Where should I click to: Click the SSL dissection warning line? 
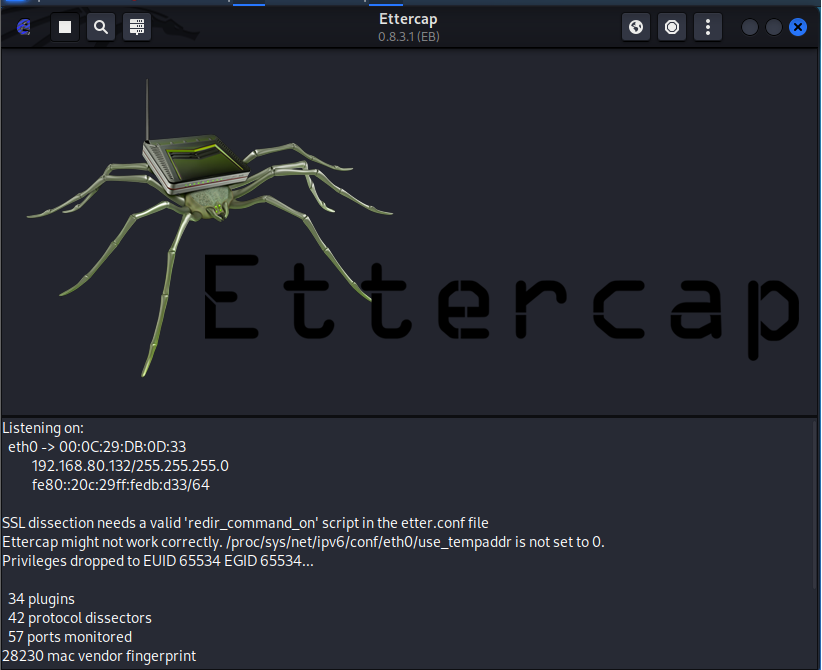pos(245,523)
